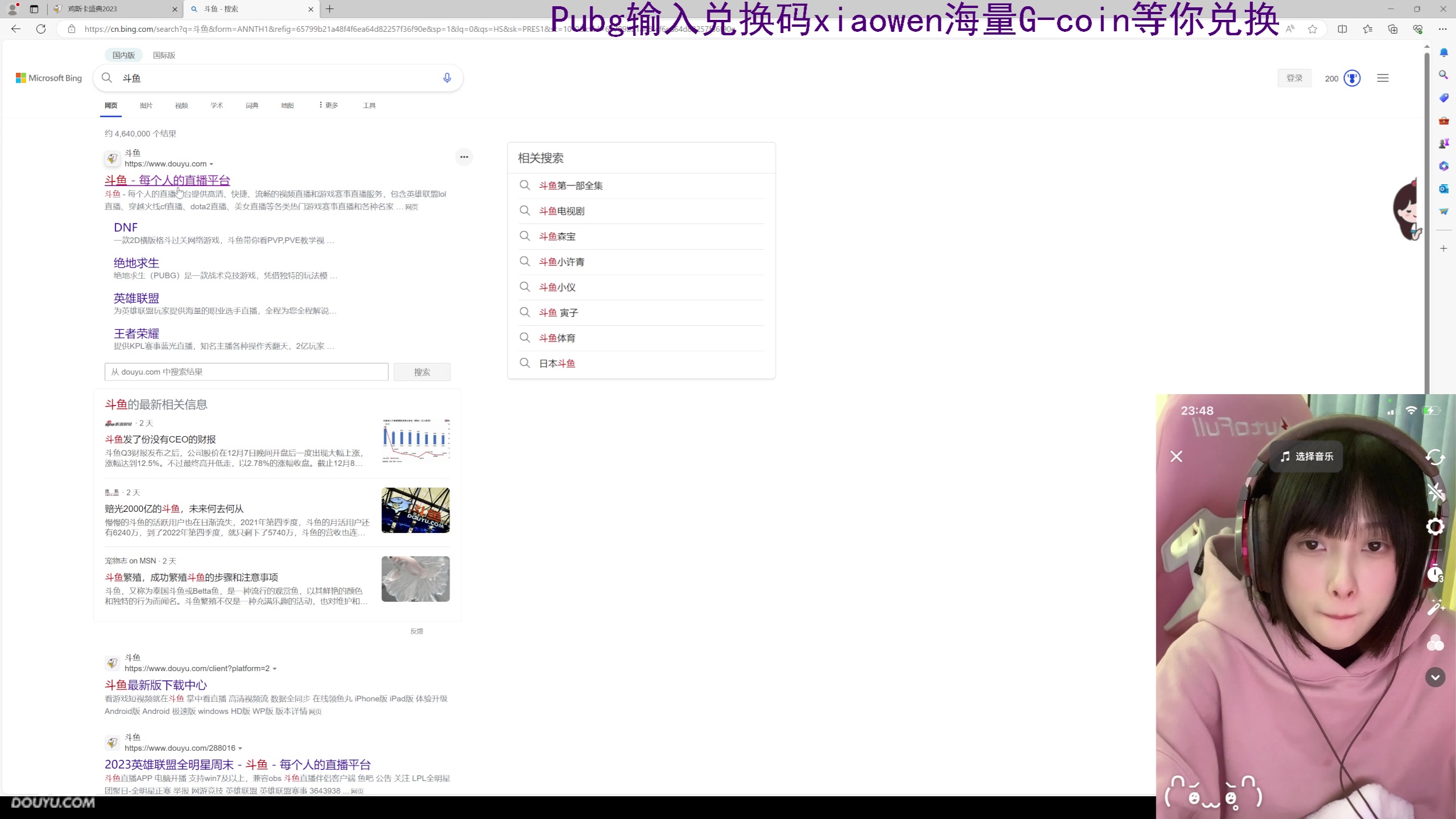The width and height of the screenshot is (1456, 819).
Task: Add page to favorites star icon
Action: (x=1313, y=29)
